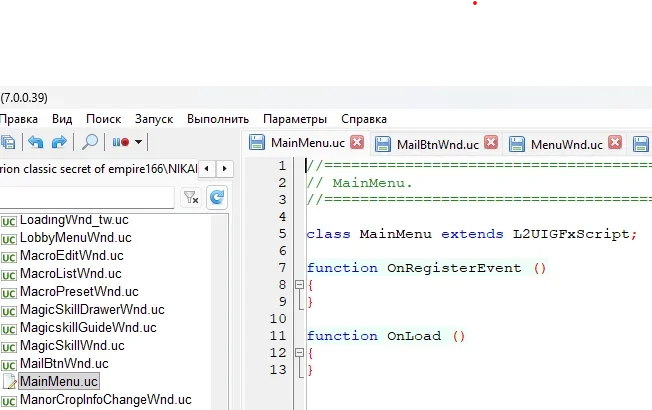This screenshot has height=410, width=652.
Task: Click the file filter input field
Action: tap(90, 198)
